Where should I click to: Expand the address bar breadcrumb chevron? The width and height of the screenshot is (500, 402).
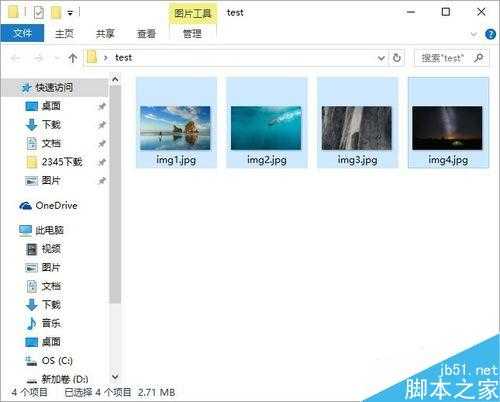[106, 58]
